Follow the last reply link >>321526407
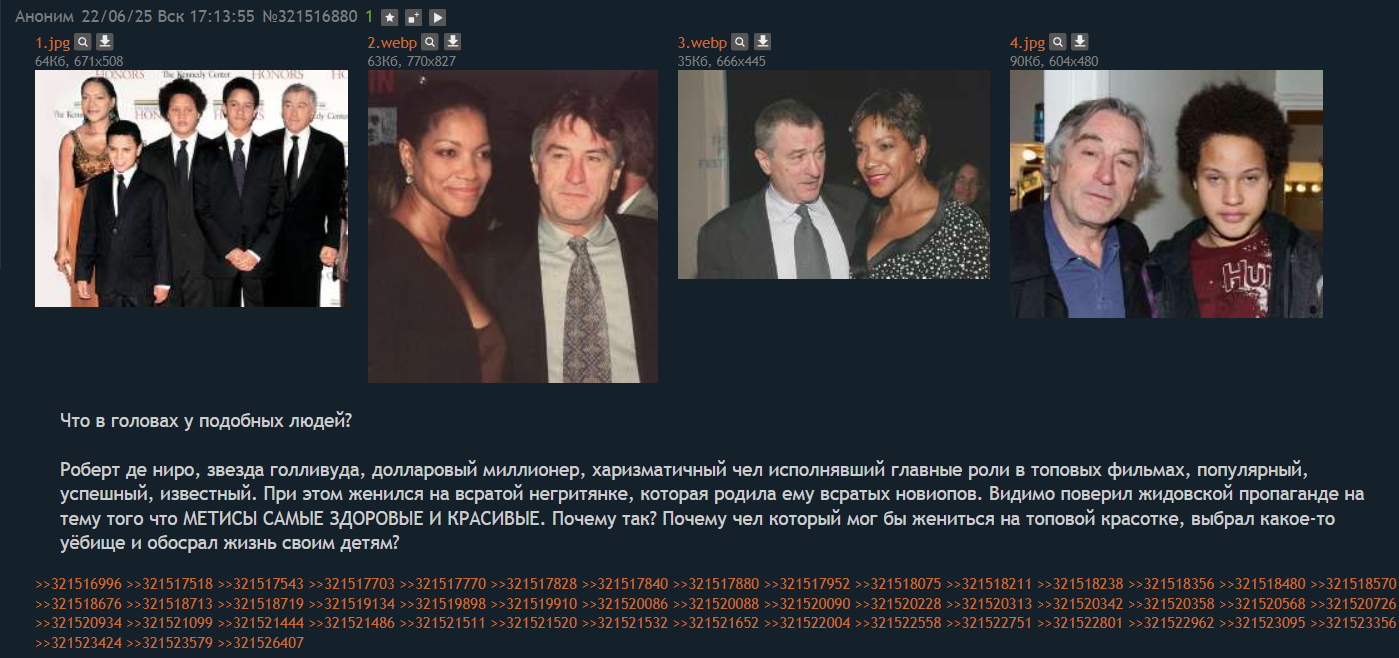 point(260,643)
